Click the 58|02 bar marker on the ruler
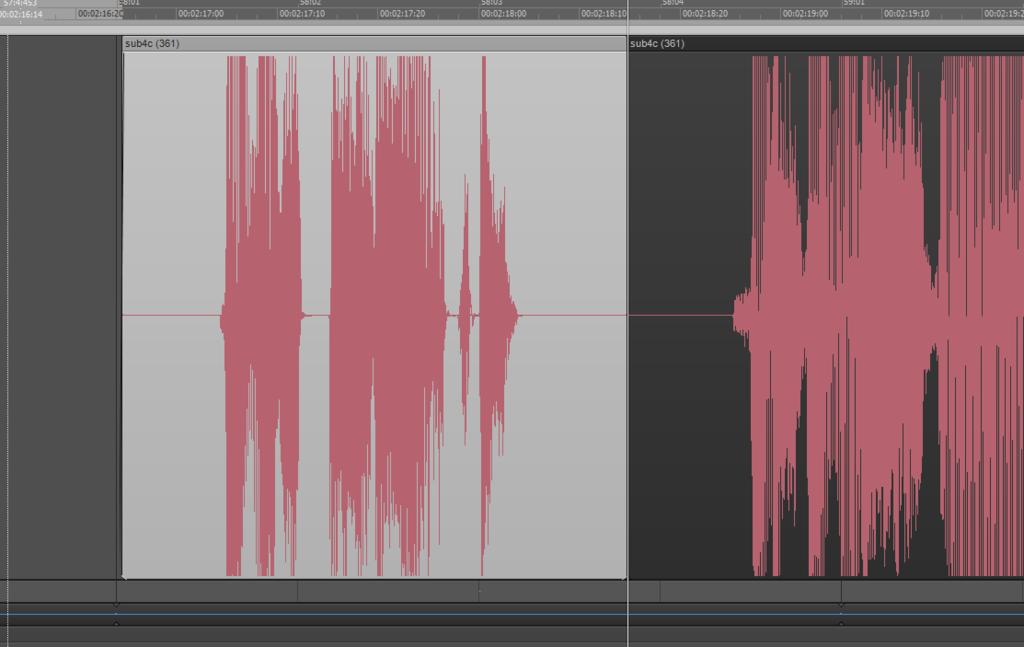Screen dimensions: 1024x647 coord(310,3)
